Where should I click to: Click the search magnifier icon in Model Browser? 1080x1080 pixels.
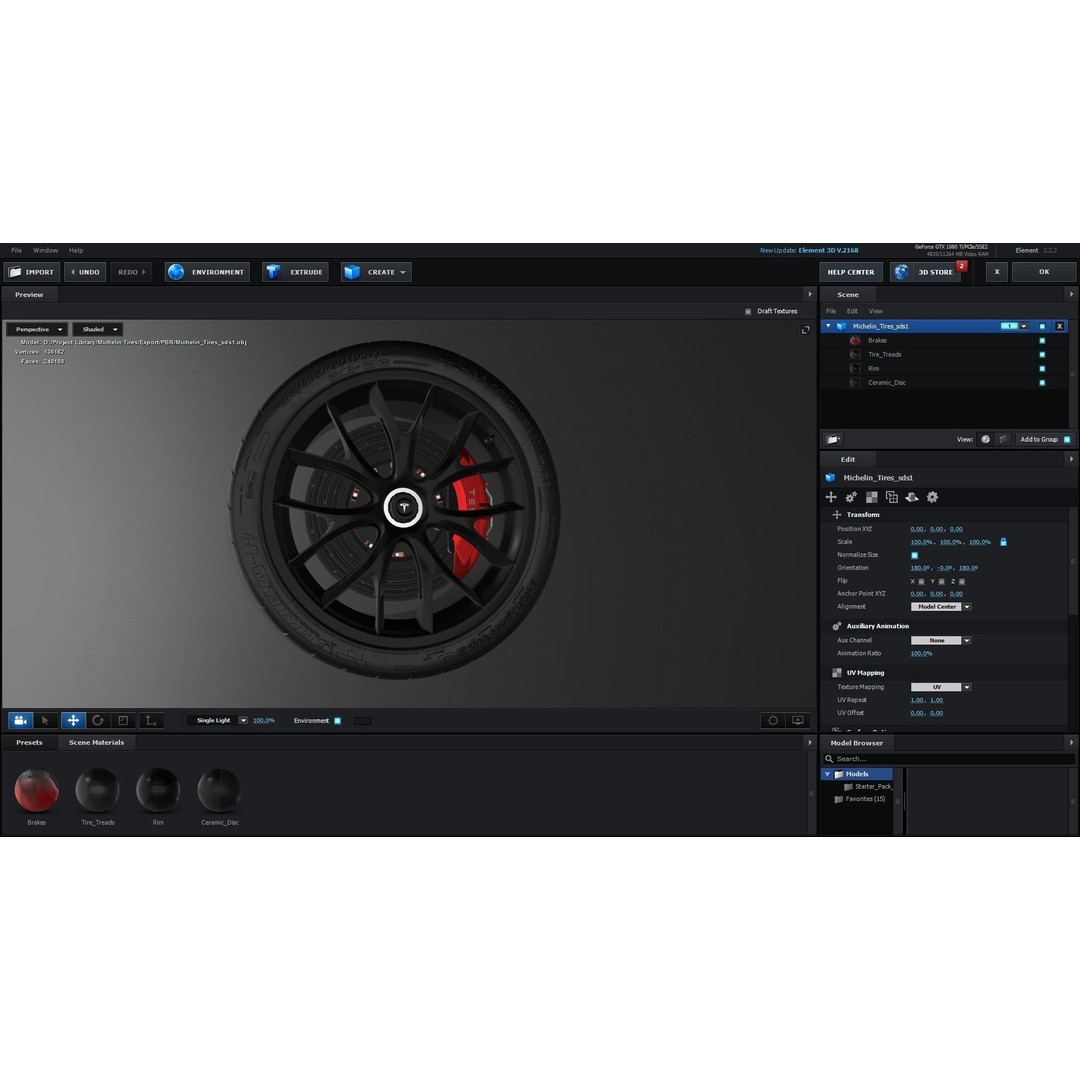pyautogui.click(x=829, y=759)
